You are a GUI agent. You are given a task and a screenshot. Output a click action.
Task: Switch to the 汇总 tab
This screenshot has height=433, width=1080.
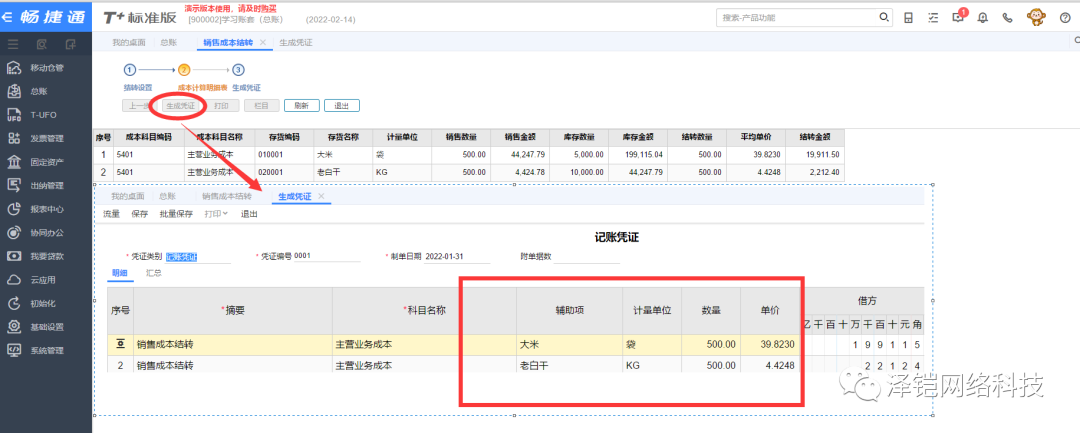[154, 272]
